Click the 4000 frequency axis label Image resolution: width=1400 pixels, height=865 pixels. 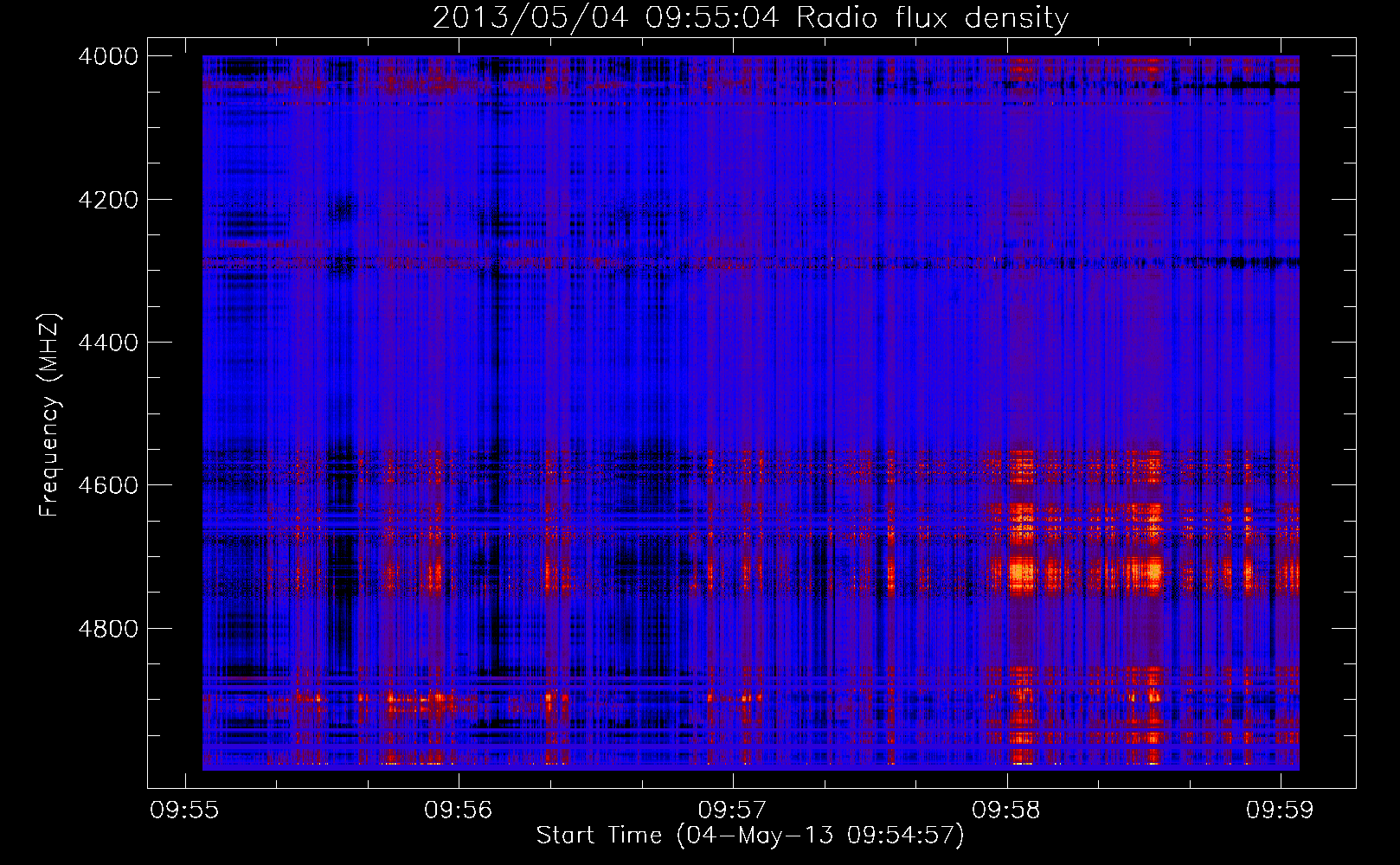(x=108, y=56)
